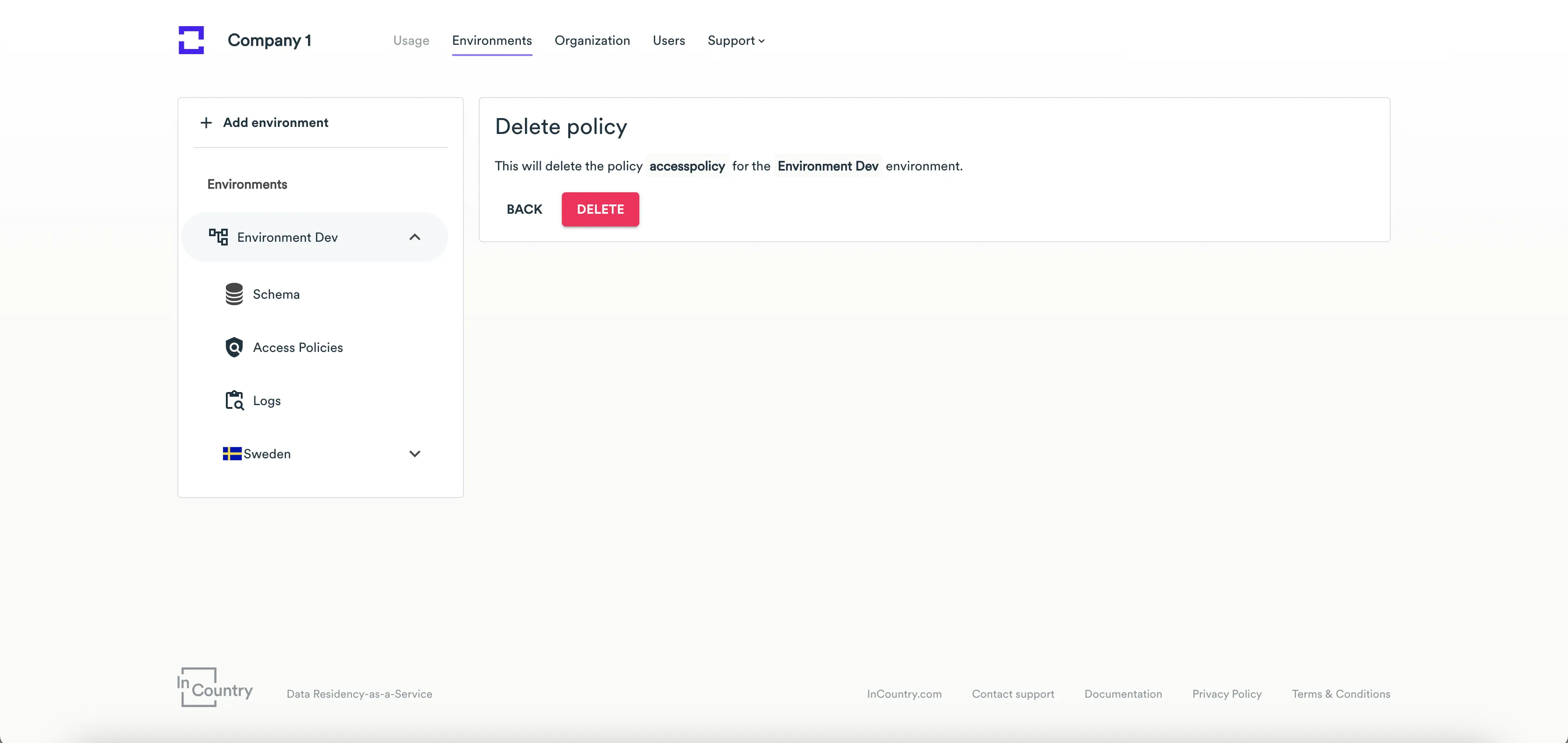Viewport: 1568px width, 743px height.
Task: Click the Environment Dev hierarchy icon
Action: (x=219, y=237)
